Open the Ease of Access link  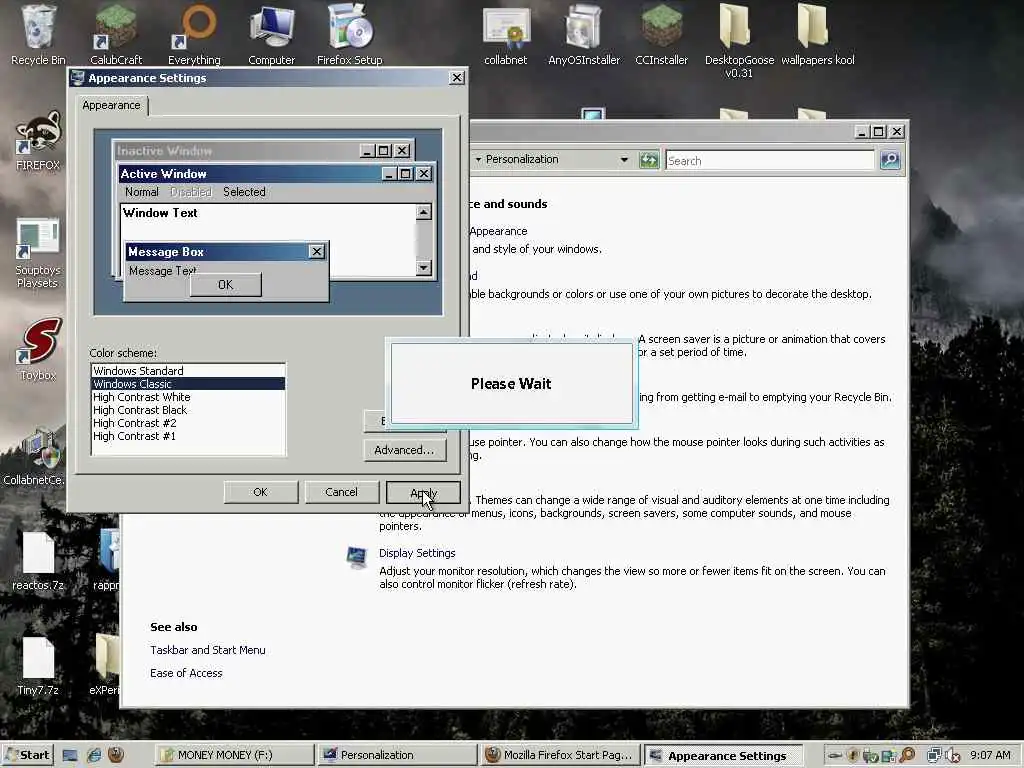tap(186, 673)
